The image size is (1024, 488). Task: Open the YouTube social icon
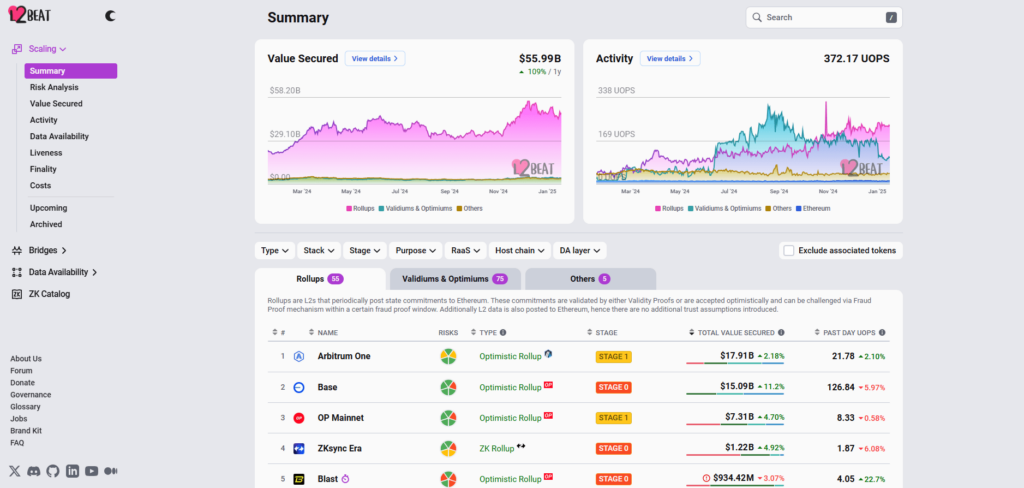[x=91, y=470]
